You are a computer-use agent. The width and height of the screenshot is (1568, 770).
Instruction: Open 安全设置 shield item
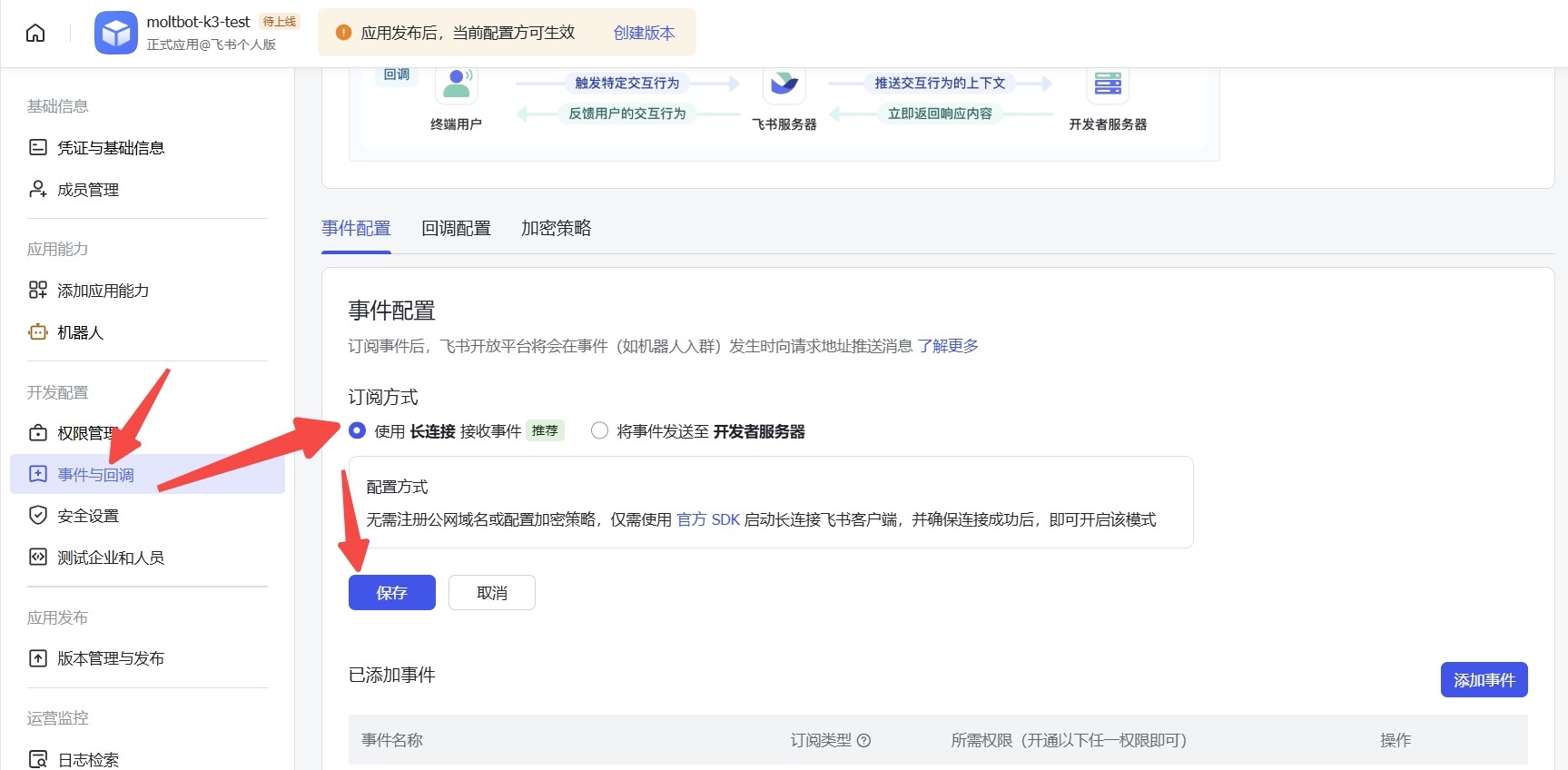pyautogui.click(x=87, y=516)
